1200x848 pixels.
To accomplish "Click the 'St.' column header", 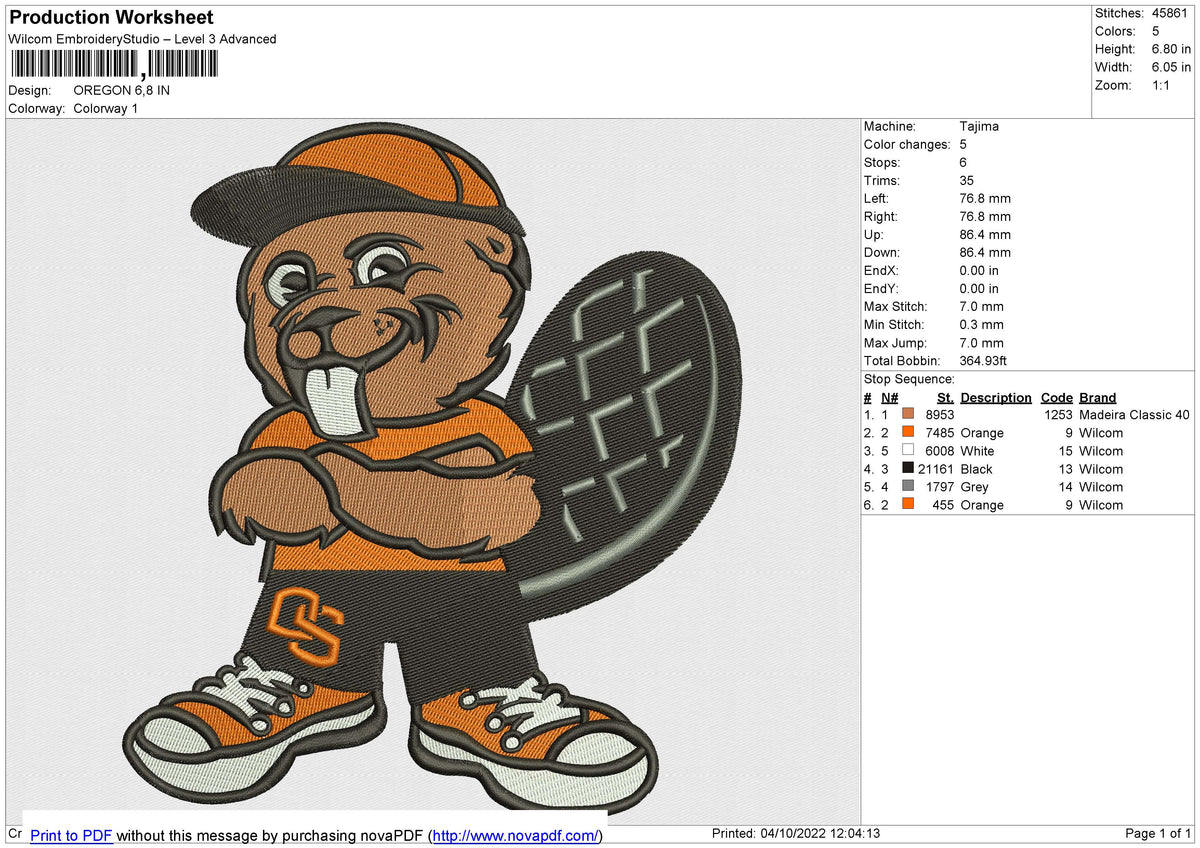I will coord(945,397).
